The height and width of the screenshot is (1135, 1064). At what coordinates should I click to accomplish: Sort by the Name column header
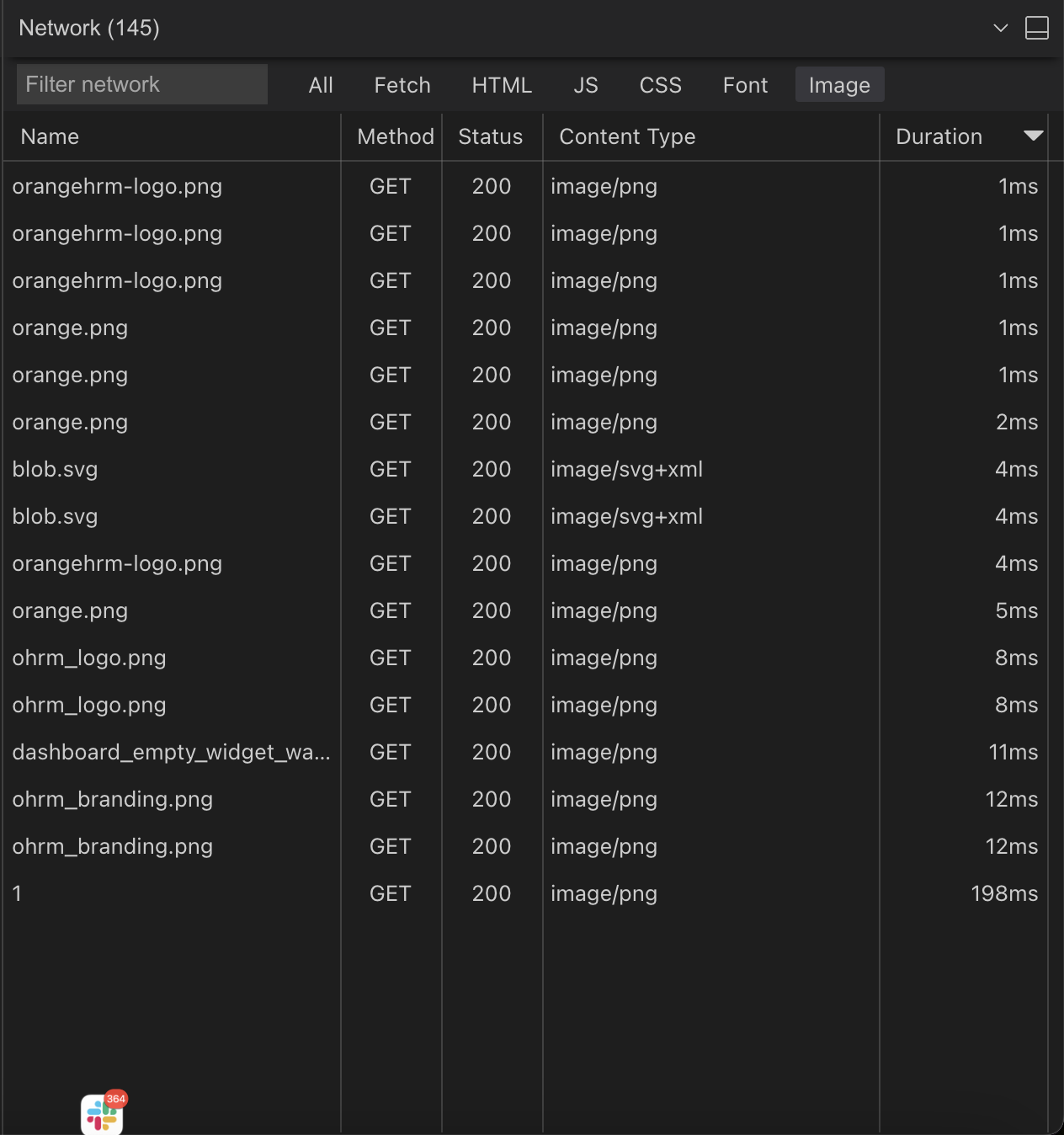(50, 136)
